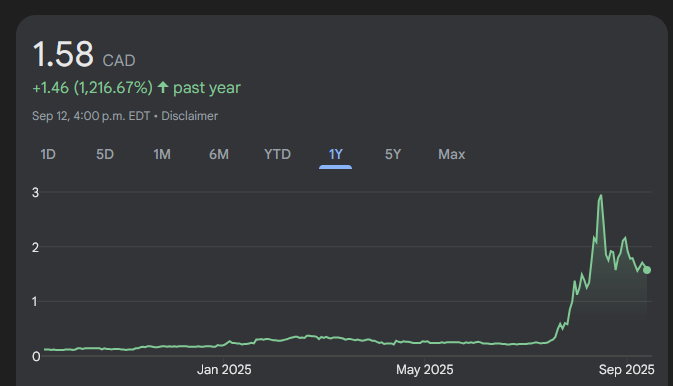The height and width of the screenshot is (386, 673).
Task: Click the CAD currency label
Action: click(119, 61)
